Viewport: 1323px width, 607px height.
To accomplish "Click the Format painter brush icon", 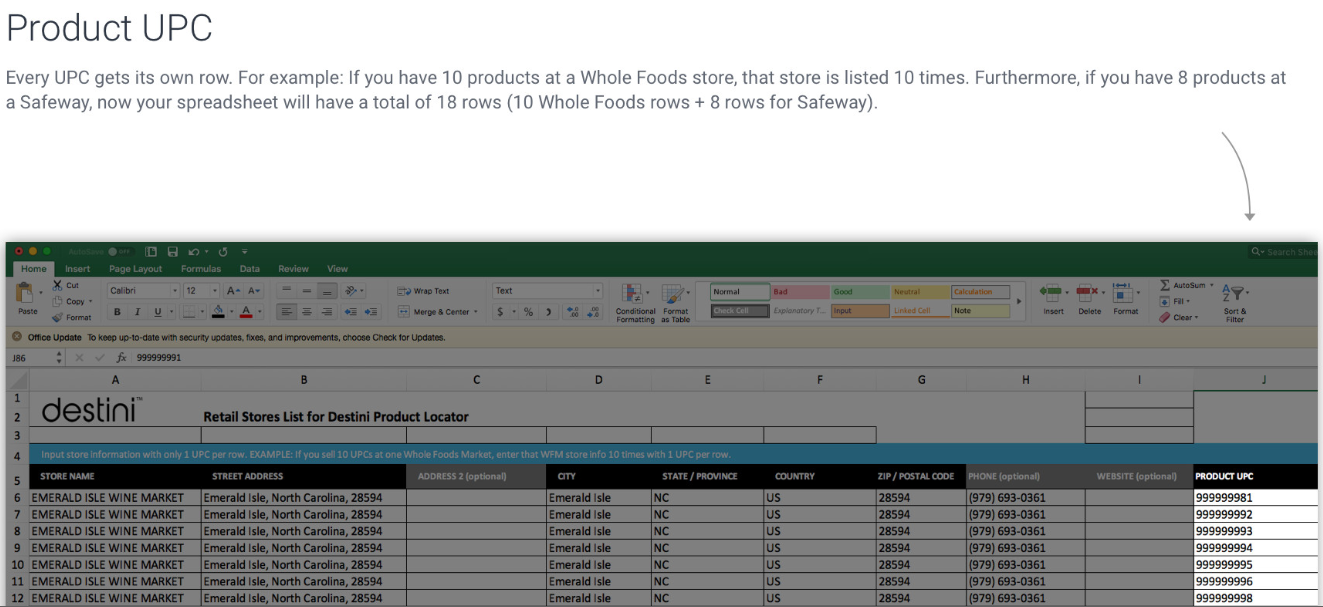I will tap(57, 317).
